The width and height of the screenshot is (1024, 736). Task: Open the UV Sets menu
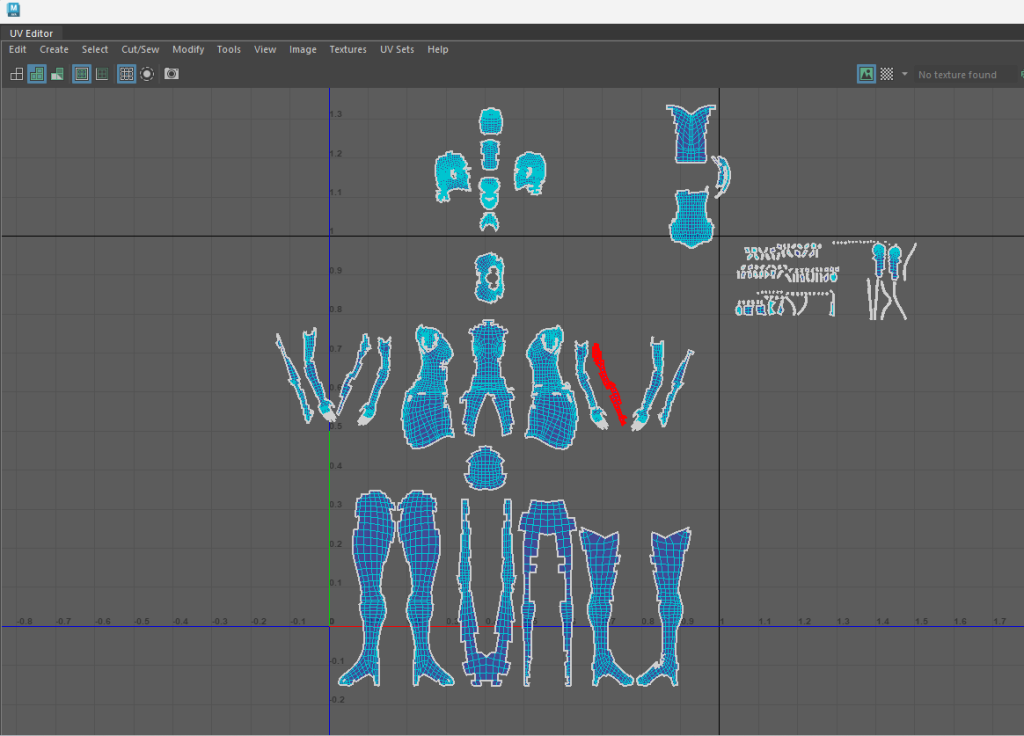point(397,49)
